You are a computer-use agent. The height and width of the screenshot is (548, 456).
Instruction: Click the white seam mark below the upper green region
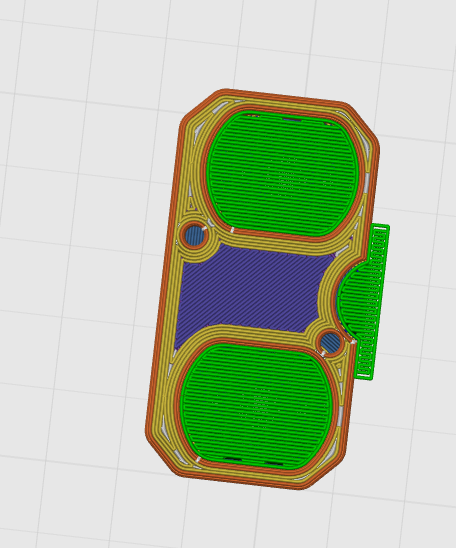tap(232, 230)
